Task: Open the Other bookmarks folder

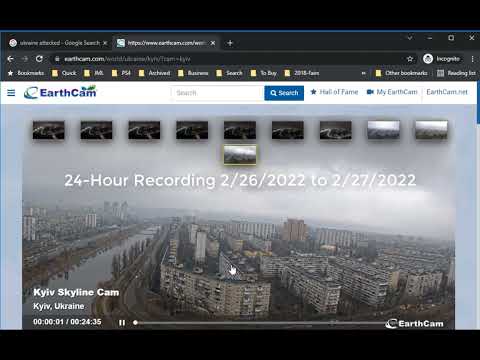Action: pyautogui.click(x=401, y=73)
